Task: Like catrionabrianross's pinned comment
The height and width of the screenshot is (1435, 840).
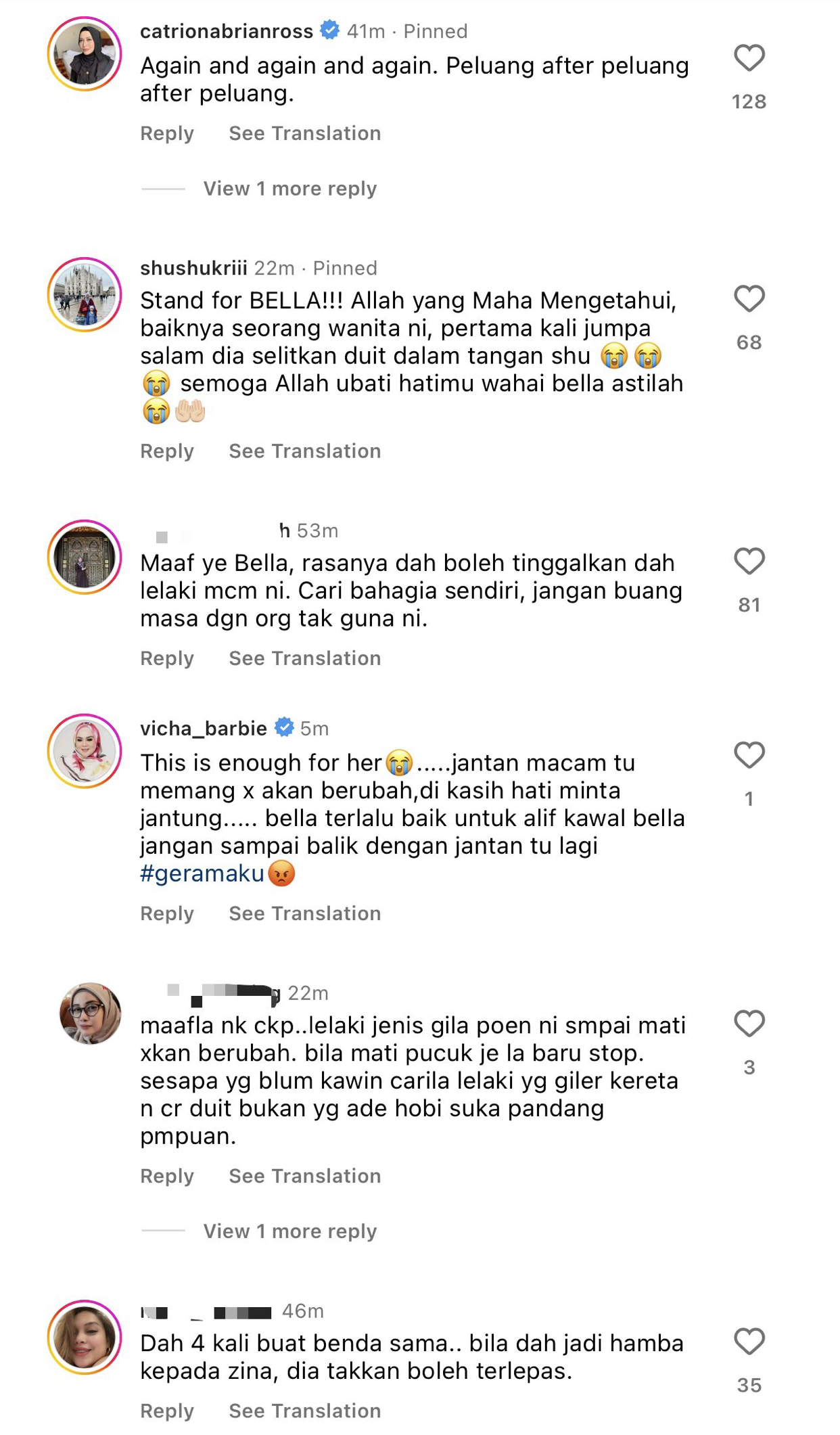Action: pos(749,58)
